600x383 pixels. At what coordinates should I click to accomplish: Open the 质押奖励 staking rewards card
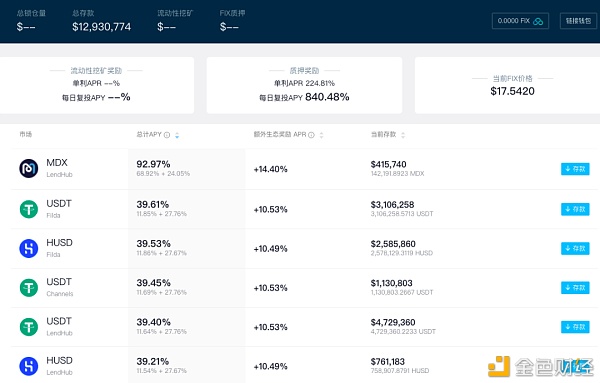304,85
